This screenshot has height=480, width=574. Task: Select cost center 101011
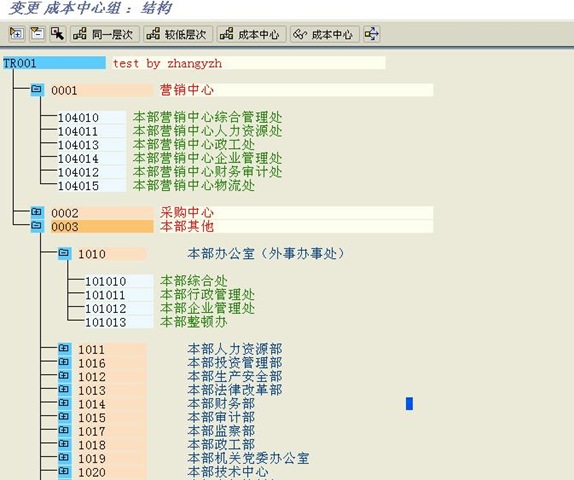coord(119,294)
